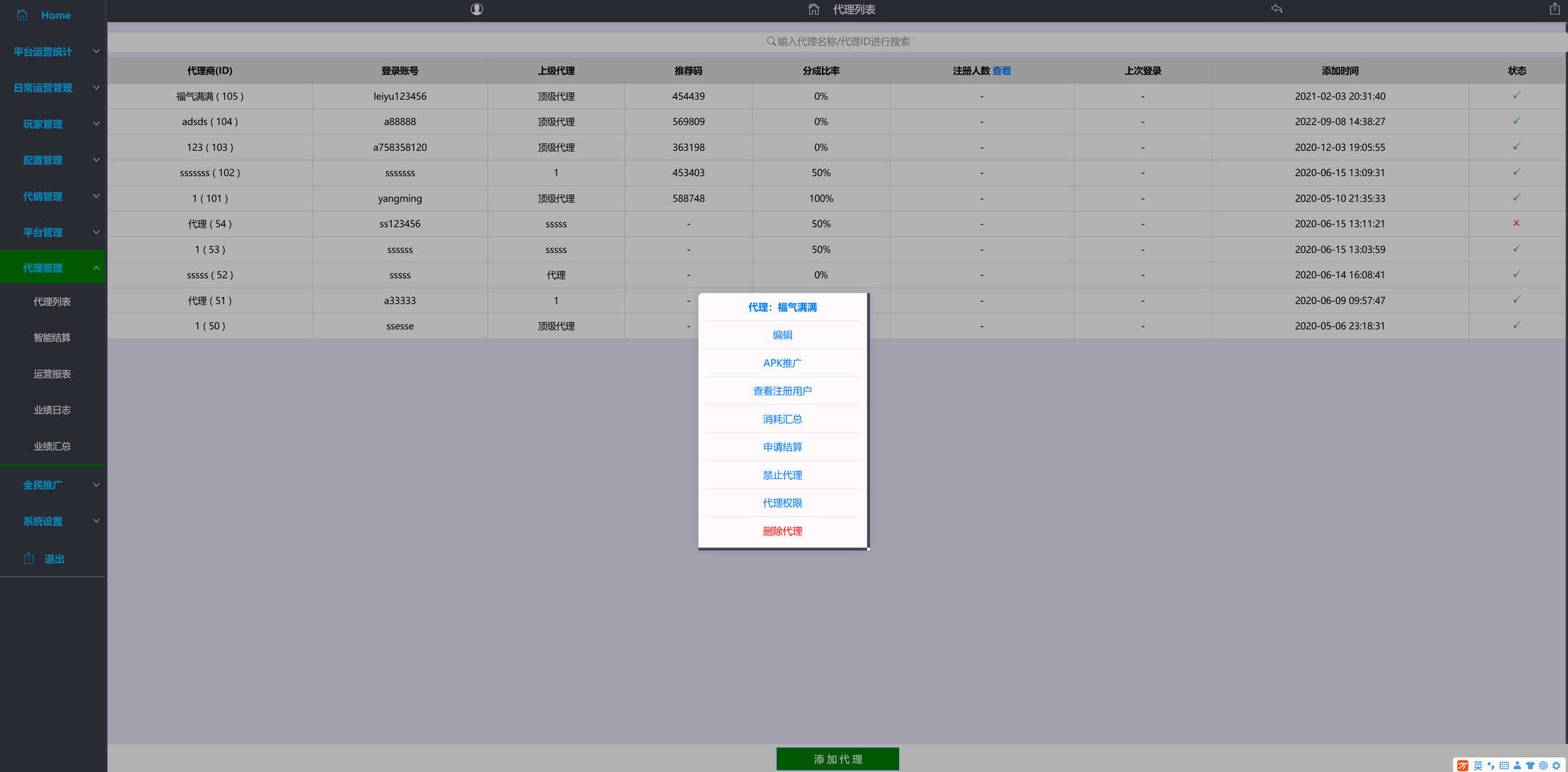Click the 退出 logout icon in sidebar
Screen dimensions: 1568x772
[29, 558]
